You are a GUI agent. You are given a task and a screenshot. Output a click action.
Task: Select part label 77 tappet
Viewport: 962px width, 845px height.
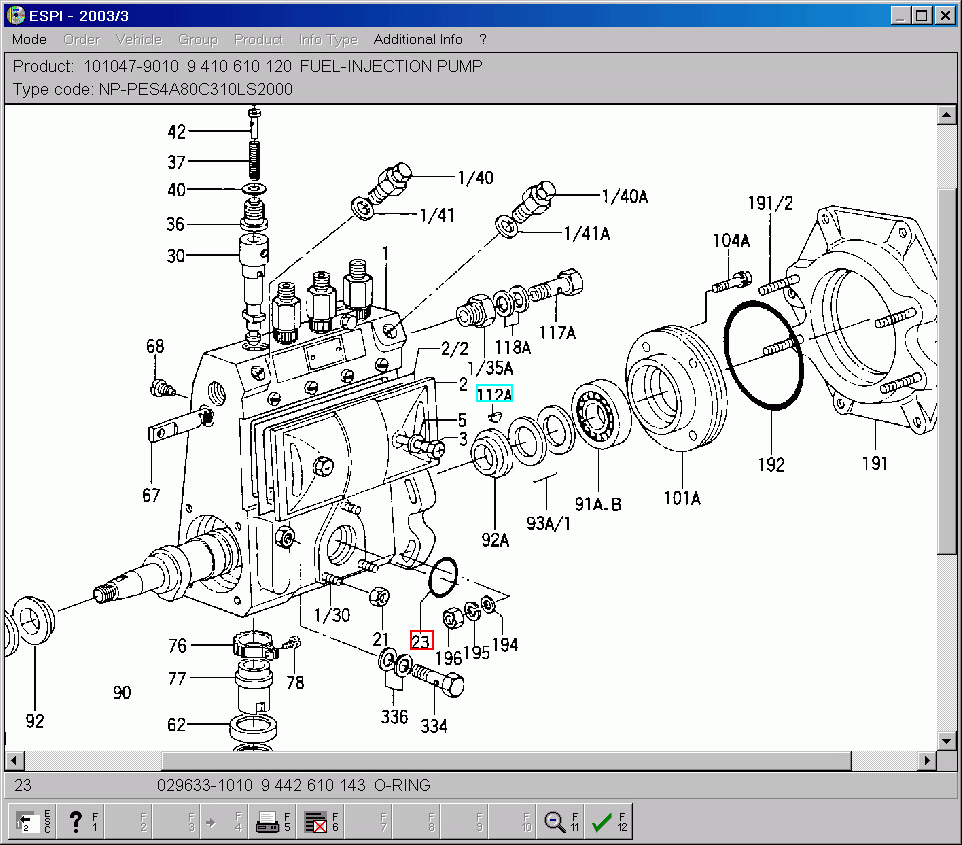tap(177, 679)
